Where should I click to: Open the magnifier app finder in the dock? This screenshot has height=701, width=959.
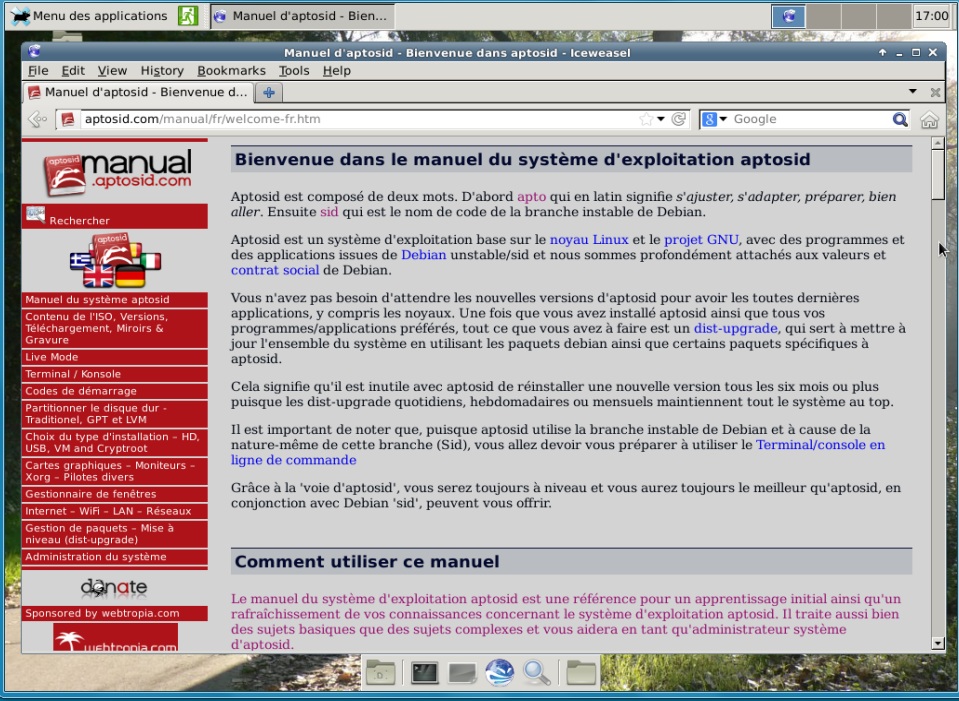coord(537,672)
